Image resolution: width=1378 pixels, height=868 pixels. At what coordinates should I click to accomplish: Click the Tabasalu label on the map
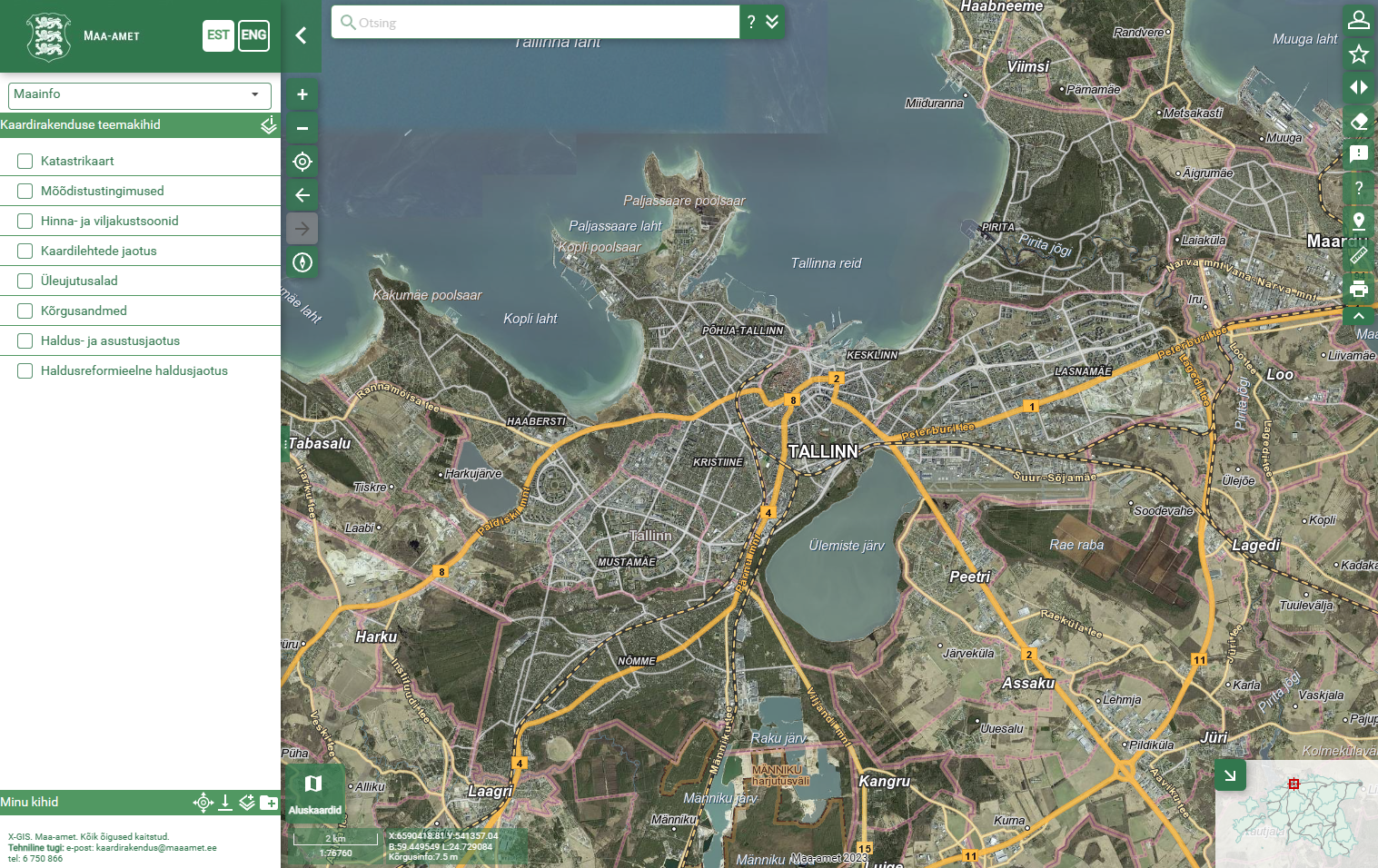[x=319, y=444]
